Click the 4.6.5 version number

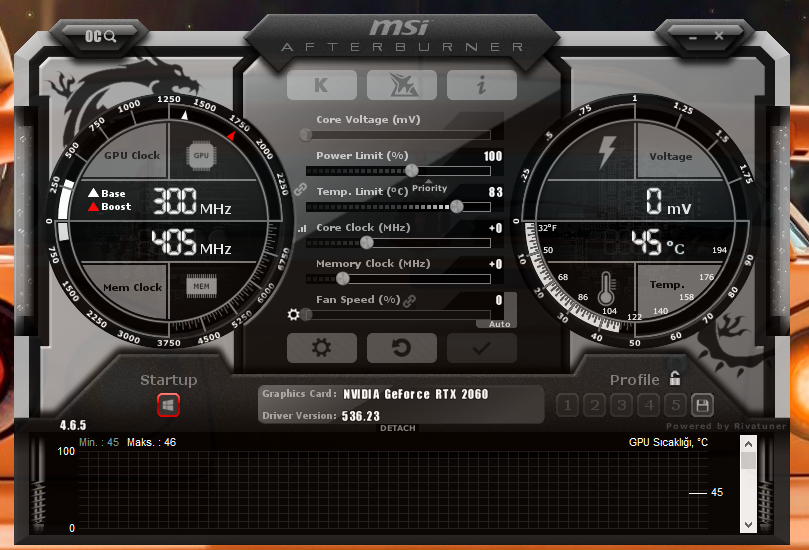coord(73,425)
